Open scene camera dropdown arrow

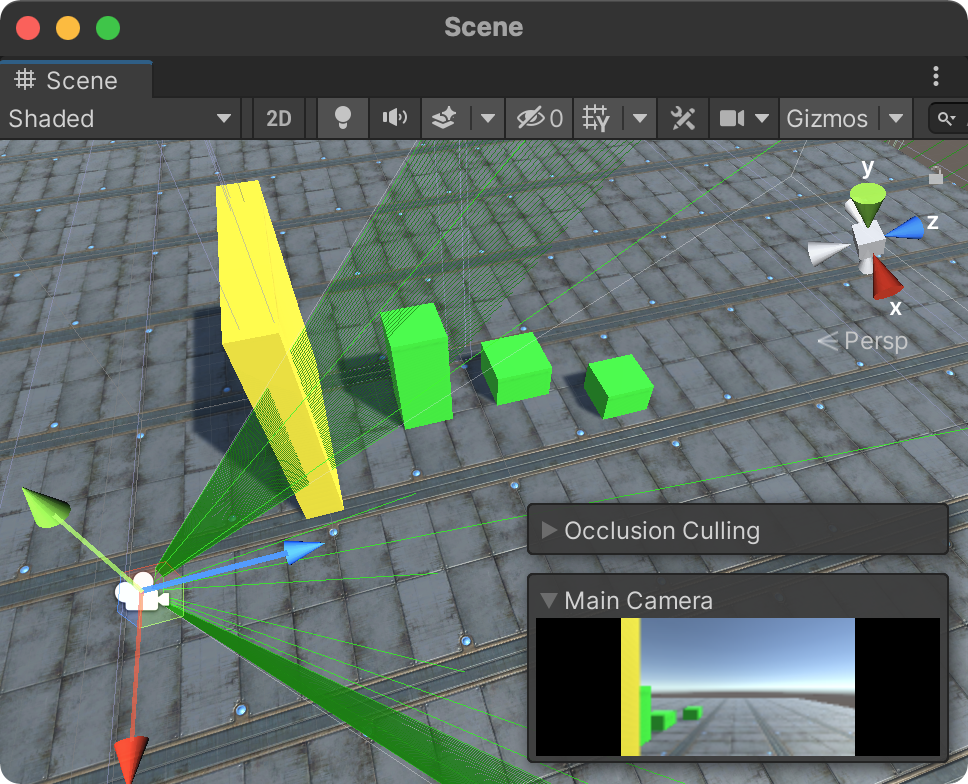click(762, 119)
